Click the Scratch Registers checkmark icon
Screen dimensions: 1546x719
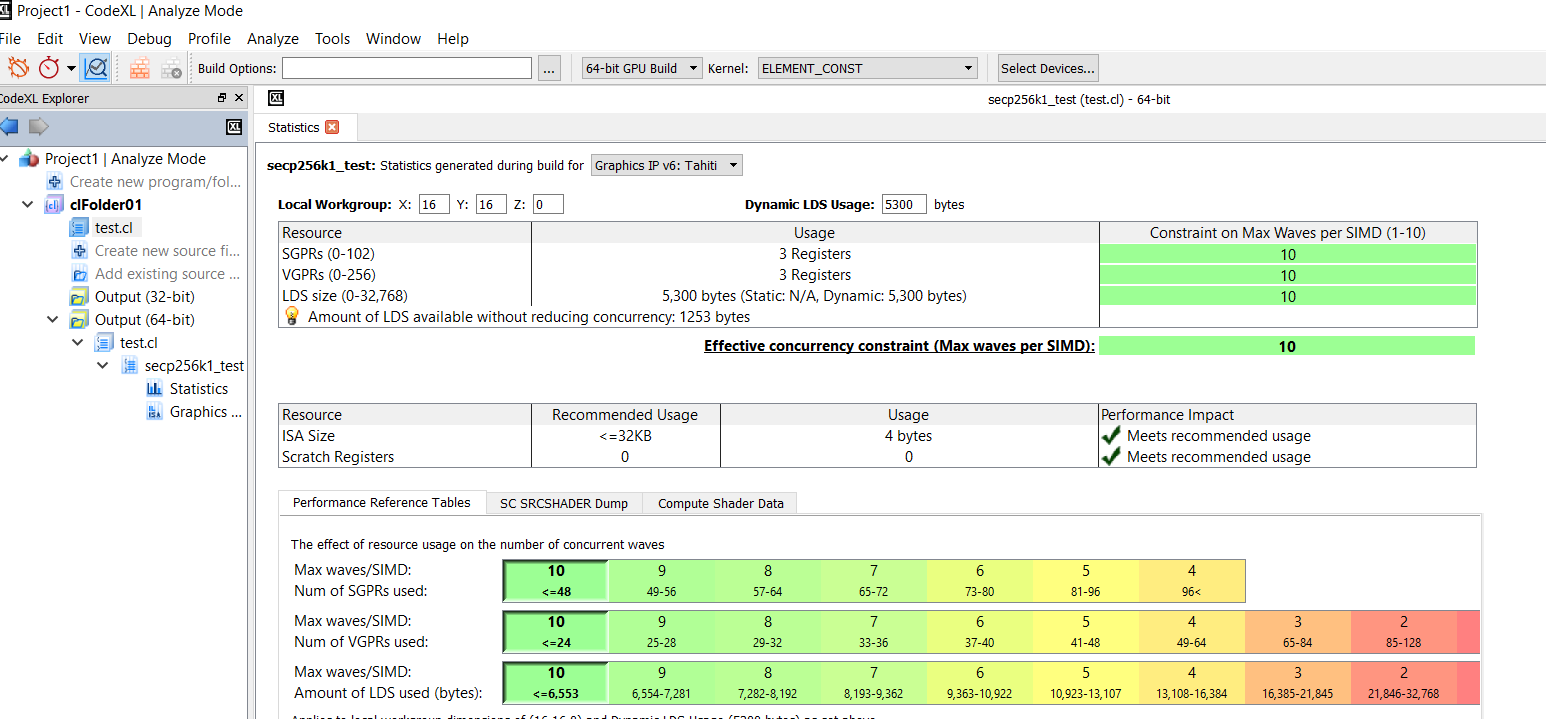pyautogui.click(x=1110, y=457)
